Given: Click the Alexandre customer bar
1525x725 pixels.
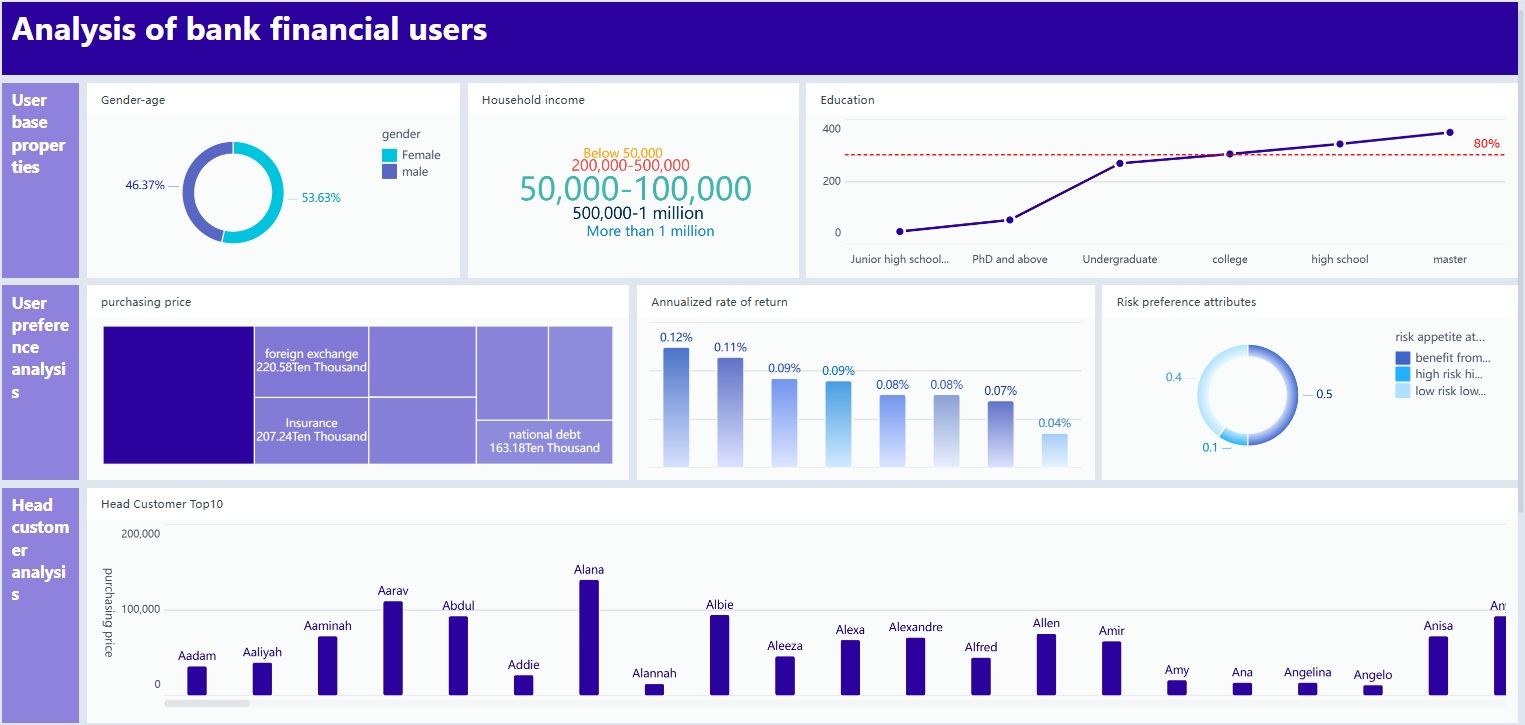Looking at the screenshot, I should point(915,666).
